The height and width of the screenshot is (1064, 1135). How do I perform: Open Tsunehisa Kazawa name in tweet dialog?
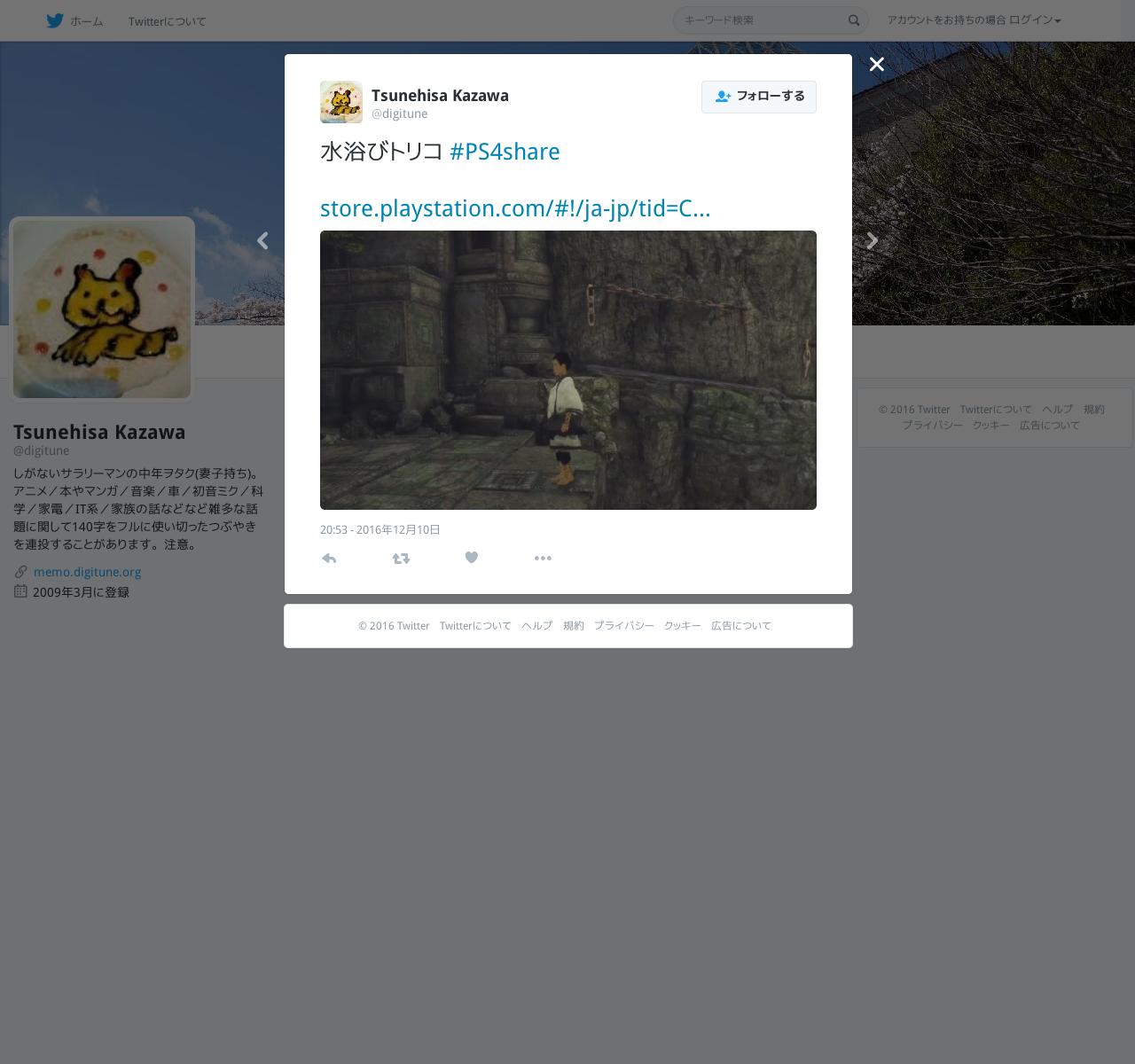440,96
